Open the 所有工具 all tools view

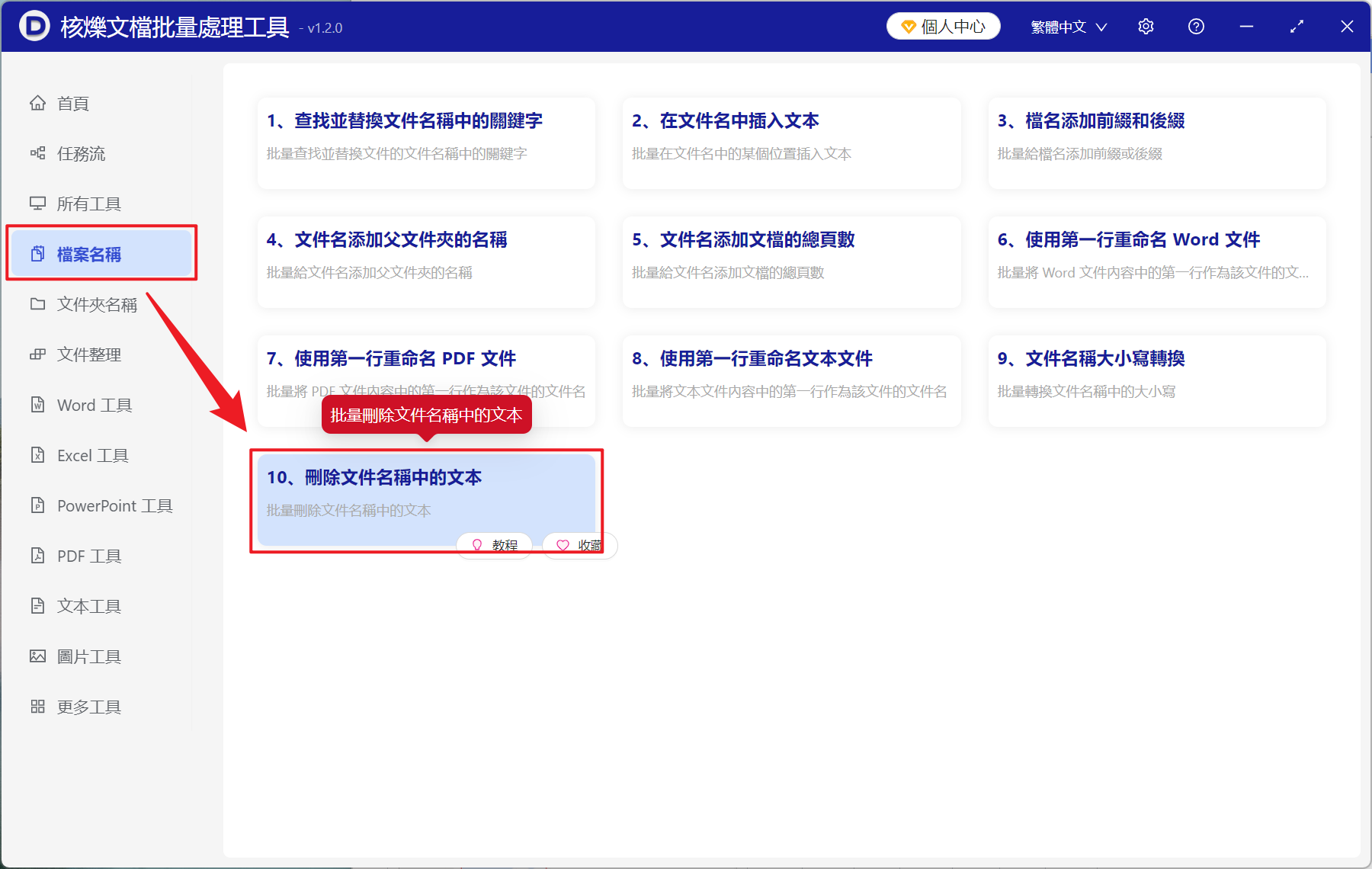click(x=85, y=204)
